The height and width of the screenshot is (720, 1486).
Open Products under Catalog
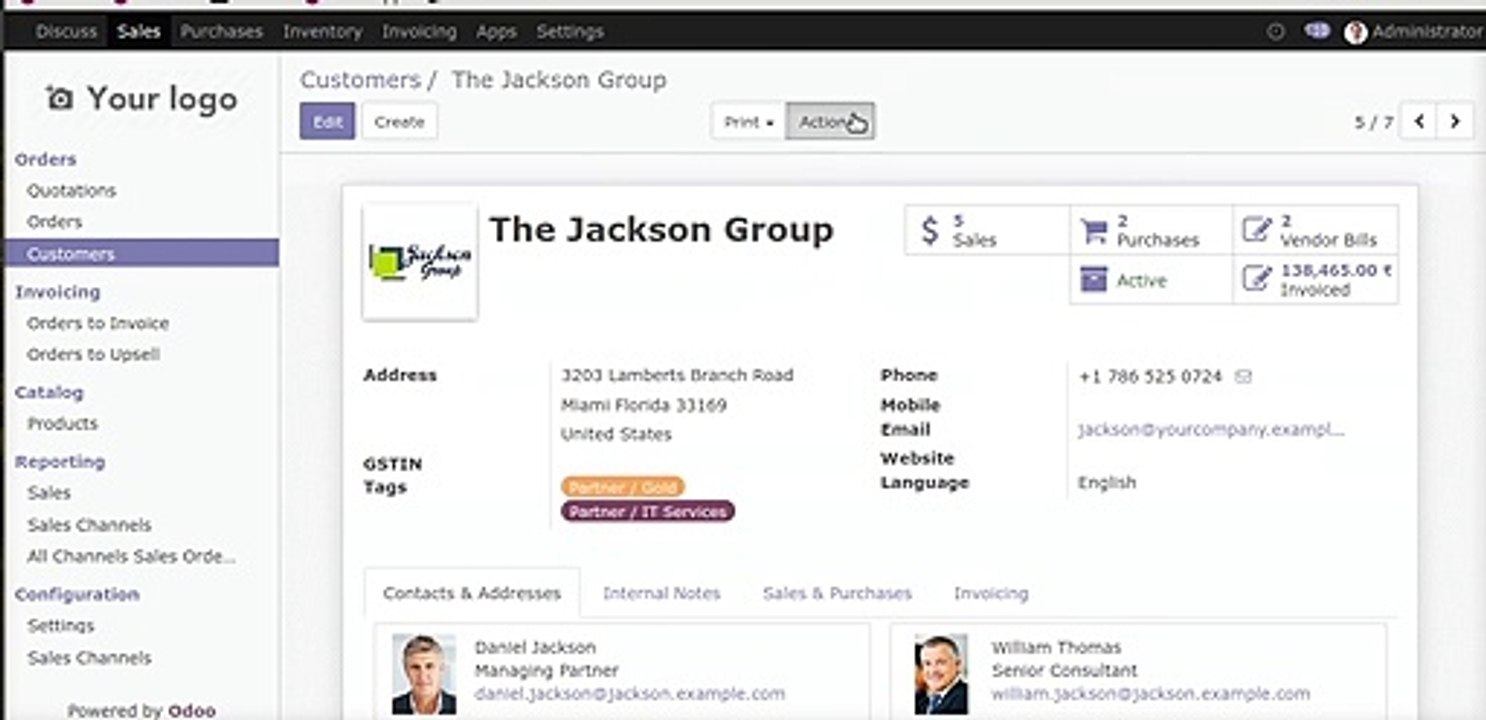(62, 423)
